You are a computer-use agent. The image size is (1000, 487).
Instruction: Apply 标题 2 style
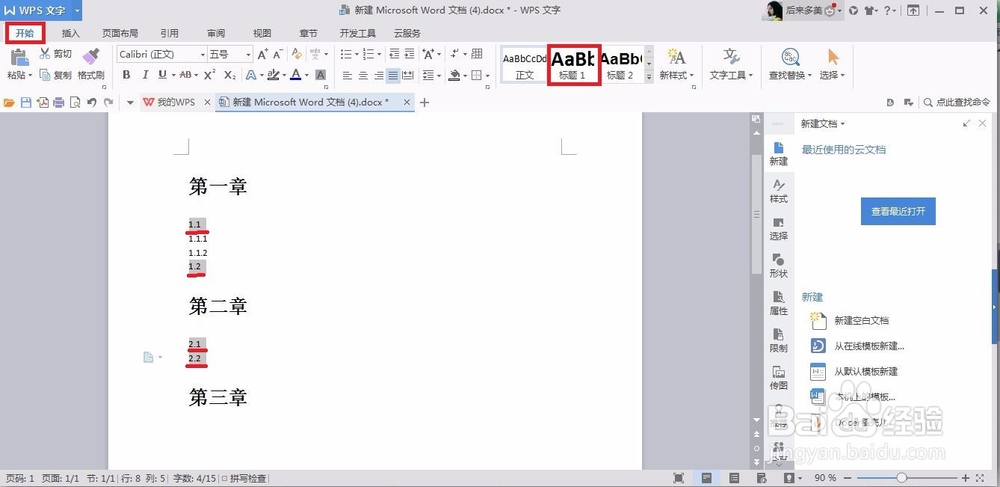point(621,64)
